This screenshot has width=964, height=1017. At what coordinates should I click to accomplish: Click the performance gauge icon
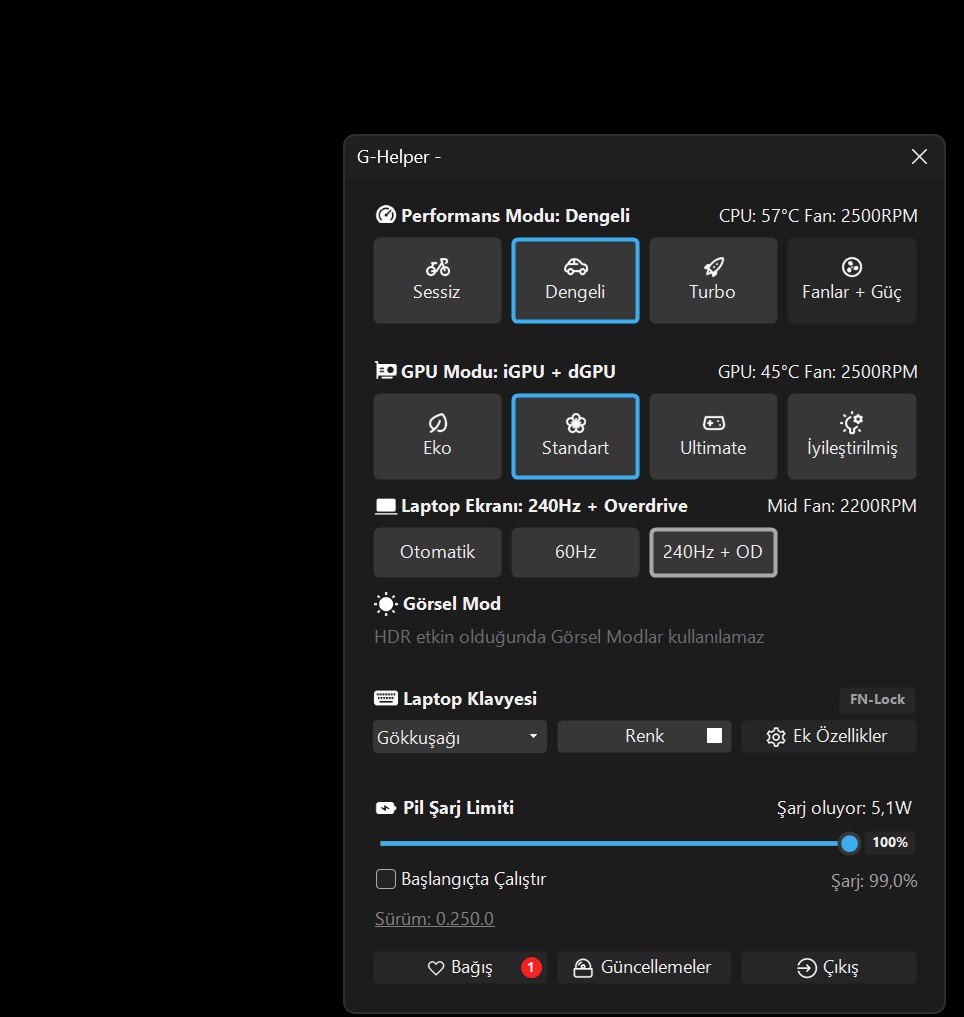(x=385, y=215)
